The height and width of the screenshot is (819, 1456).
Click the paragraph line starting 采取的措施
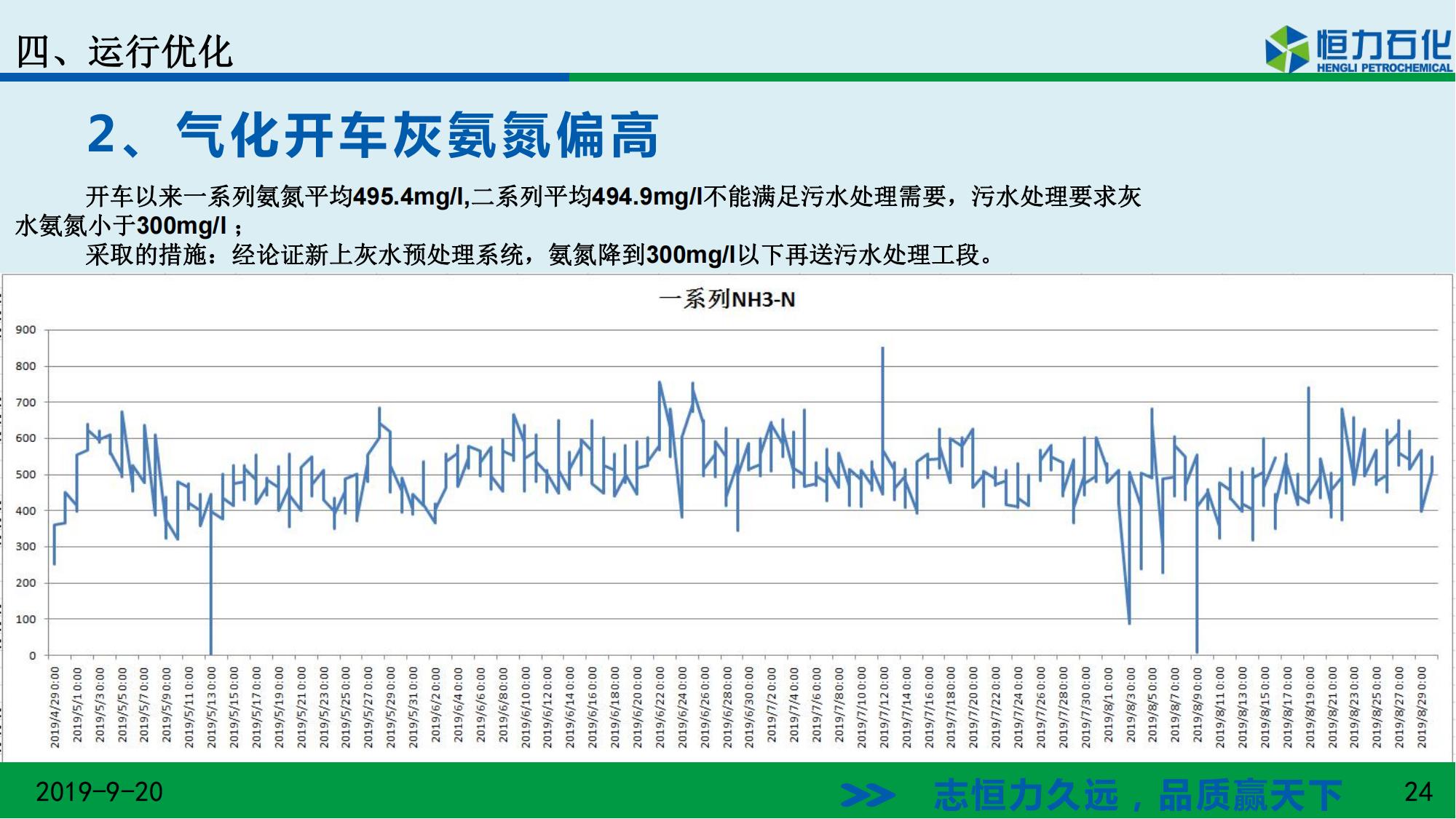click(x=539, y=255)
